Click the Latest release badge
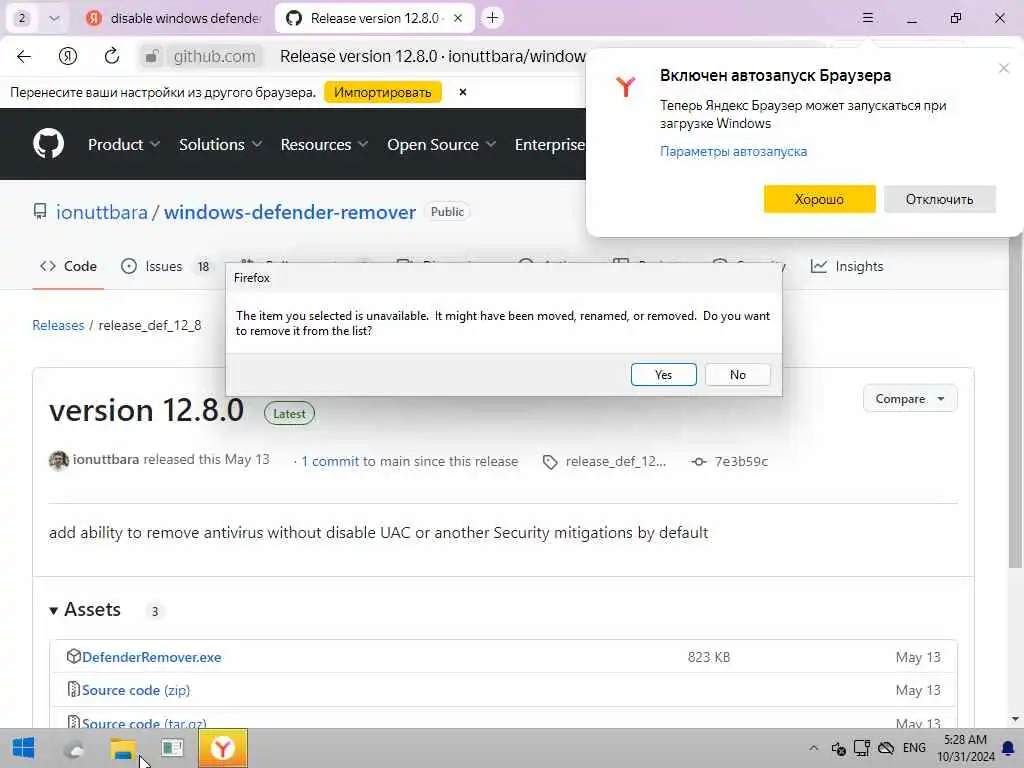Screen dimensions: 1024x768 [x=289, y=413]
